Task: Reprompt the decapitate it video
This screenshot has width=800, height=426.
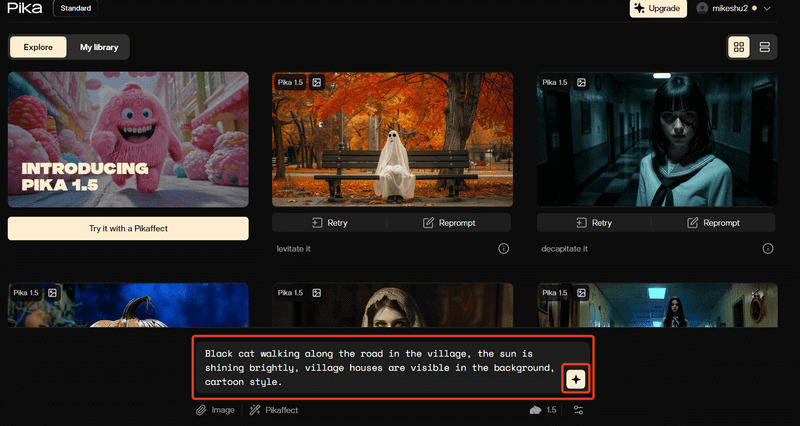Action: click(x=714, y=223)
